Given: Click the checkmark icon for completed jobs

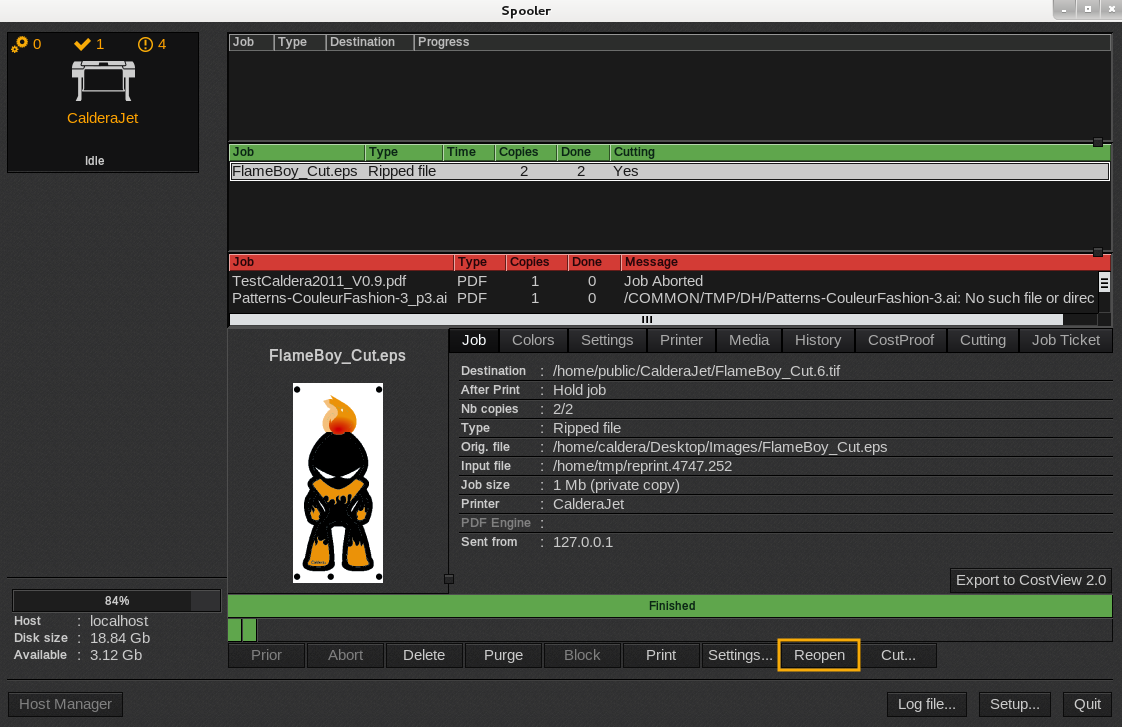Looking at the screenshot, I should pyautogui.click(x=82, y=44).
